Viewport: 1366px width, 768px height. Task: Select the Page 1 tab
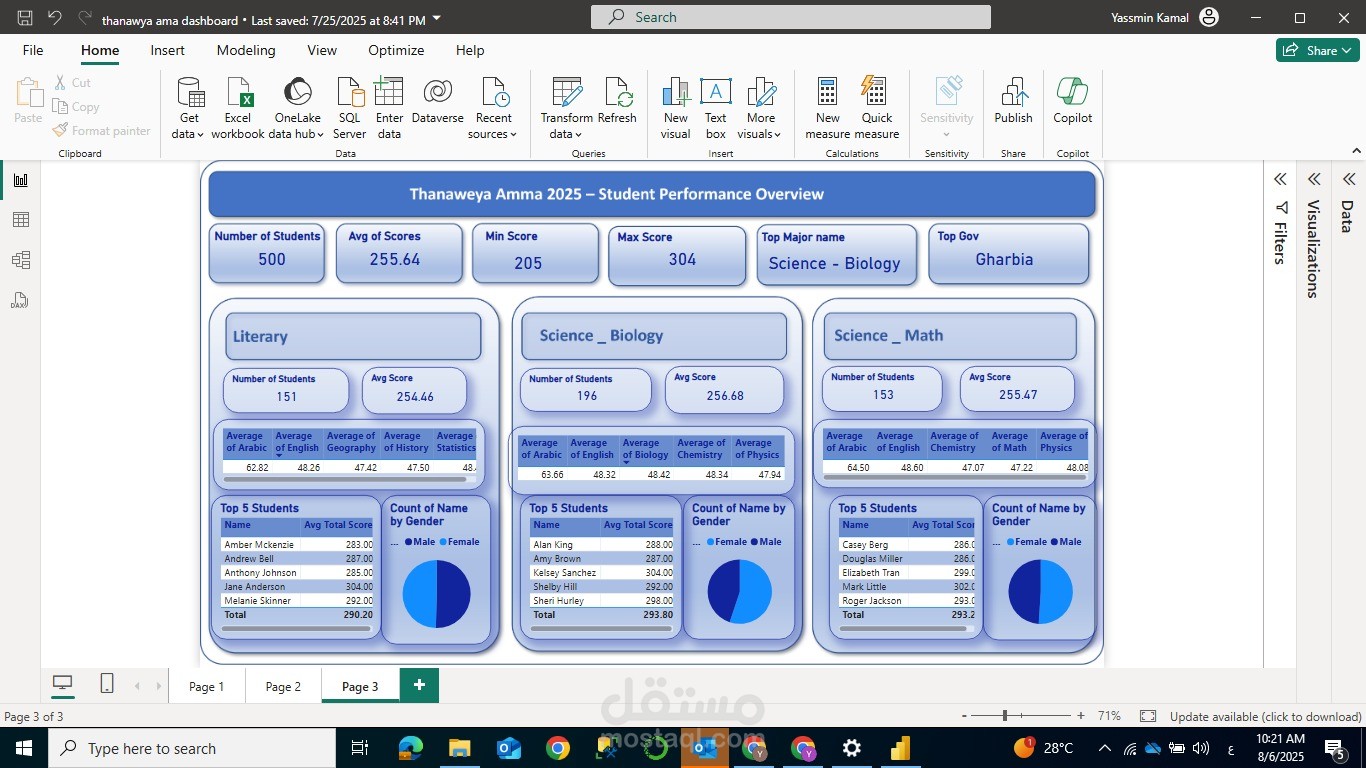(207, 686)
